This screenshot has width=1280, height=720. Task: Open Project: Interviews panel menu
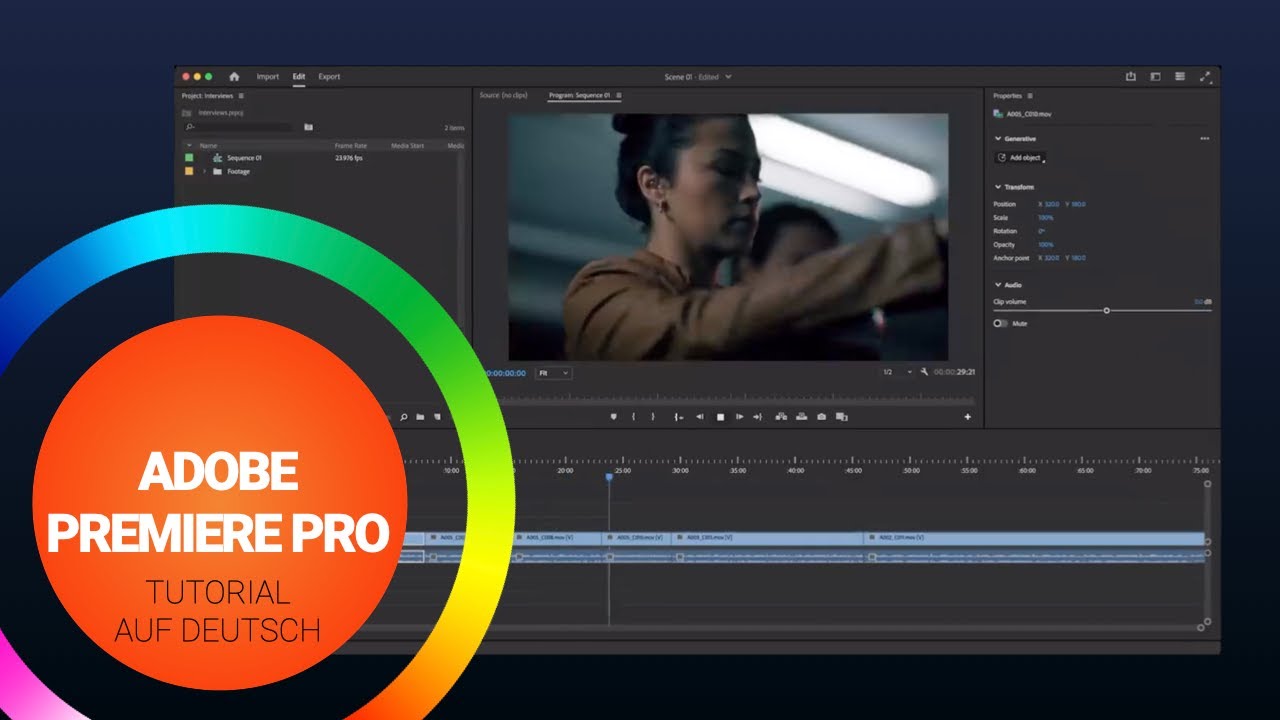pos(241,96)
